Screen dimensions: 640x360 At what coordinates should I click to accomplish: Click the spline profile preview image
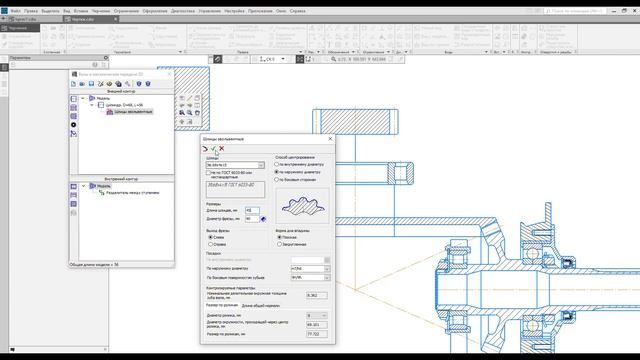click(302, 205)
